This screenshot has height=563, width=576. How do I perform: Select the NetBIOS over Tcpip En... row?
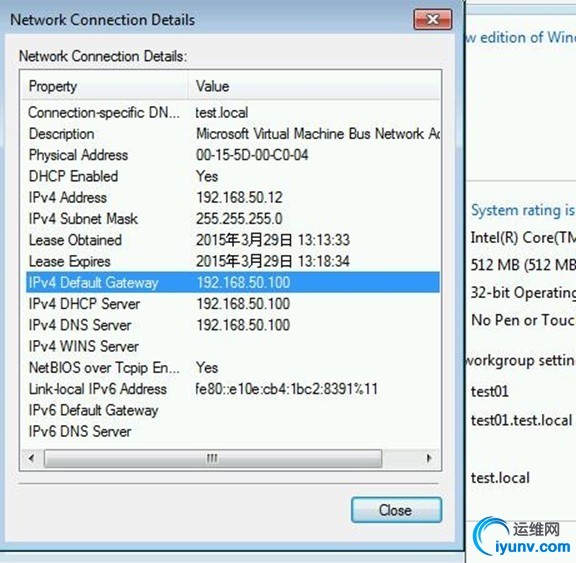coord(233,368)
